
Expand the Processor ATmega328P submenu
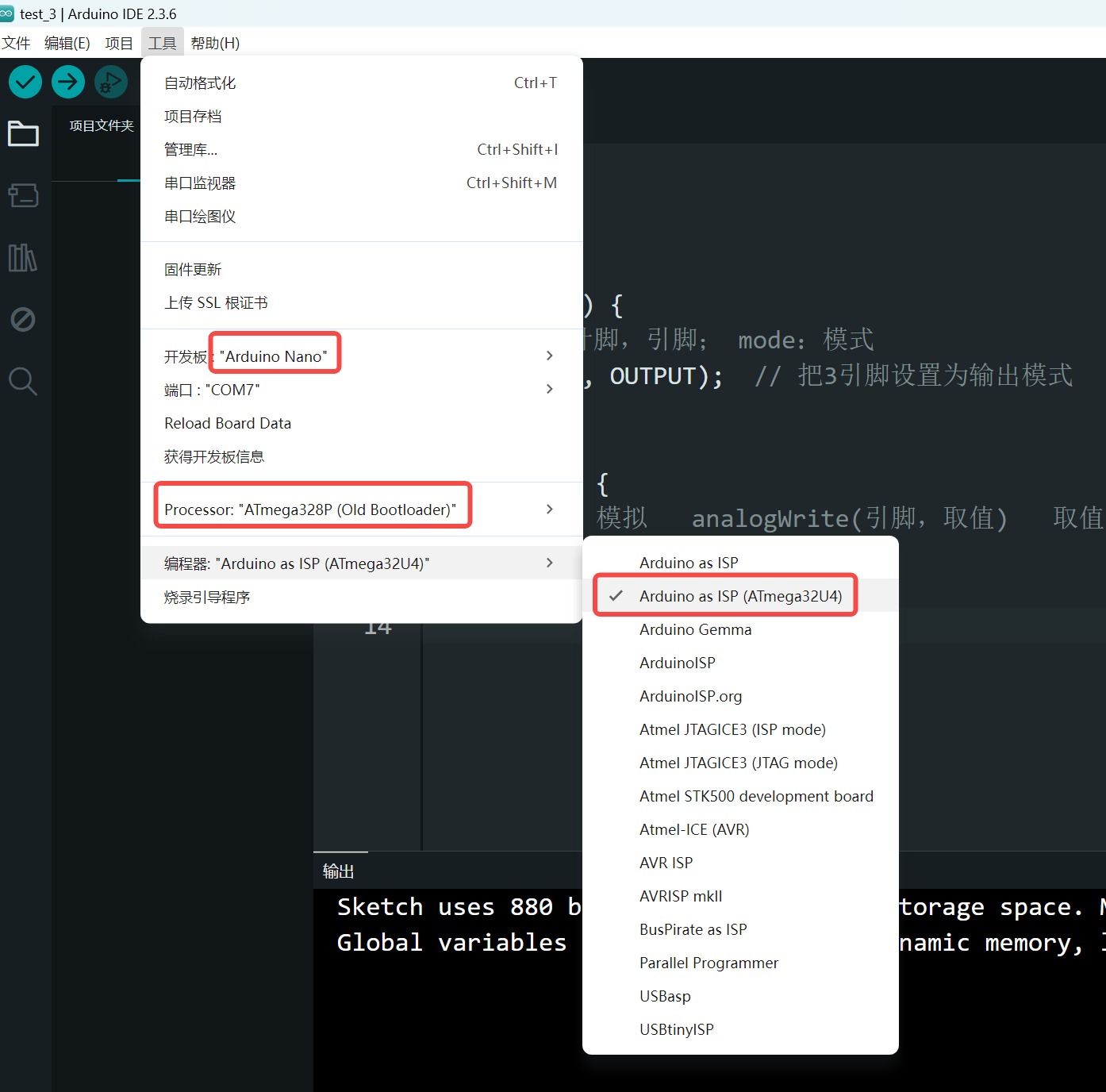361,509
